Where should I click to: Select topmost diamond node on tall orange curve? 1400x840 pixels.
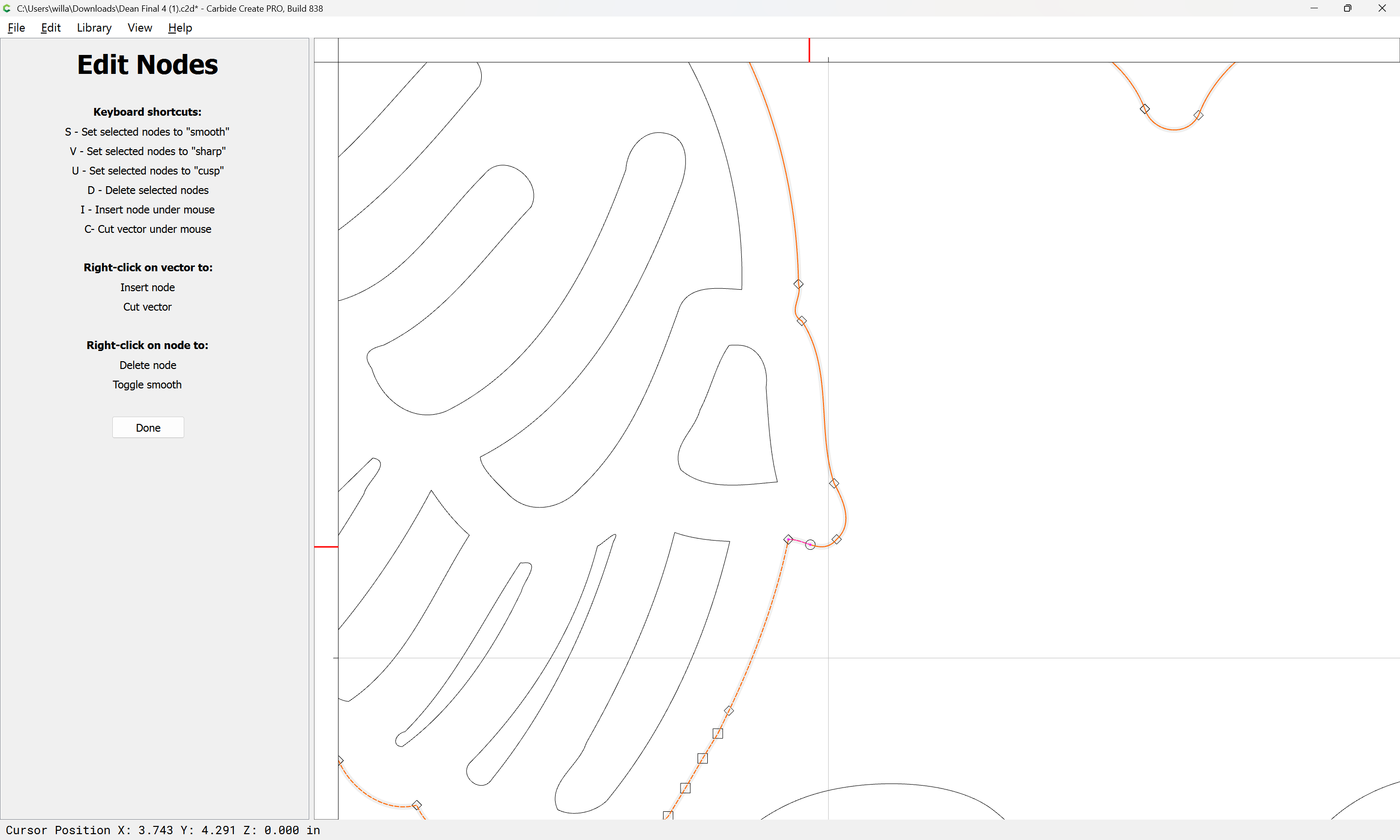click(798, 284)
